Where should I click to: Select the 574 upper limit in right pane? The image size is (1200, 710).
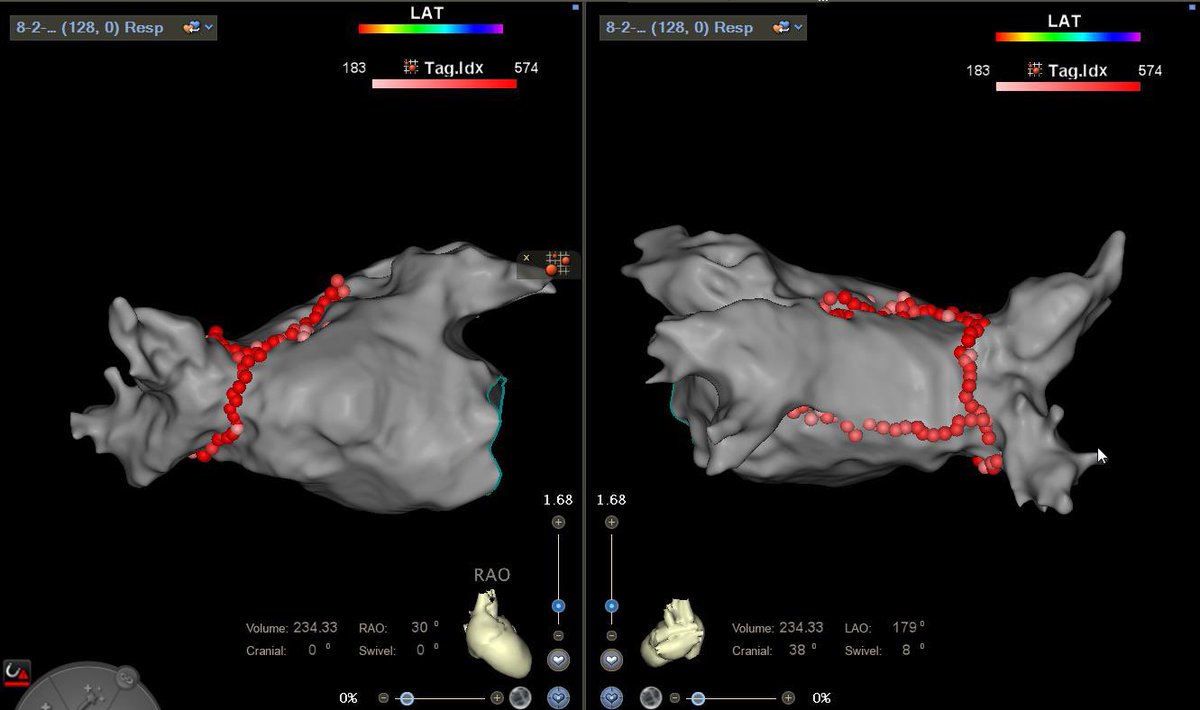[1150, 70]
